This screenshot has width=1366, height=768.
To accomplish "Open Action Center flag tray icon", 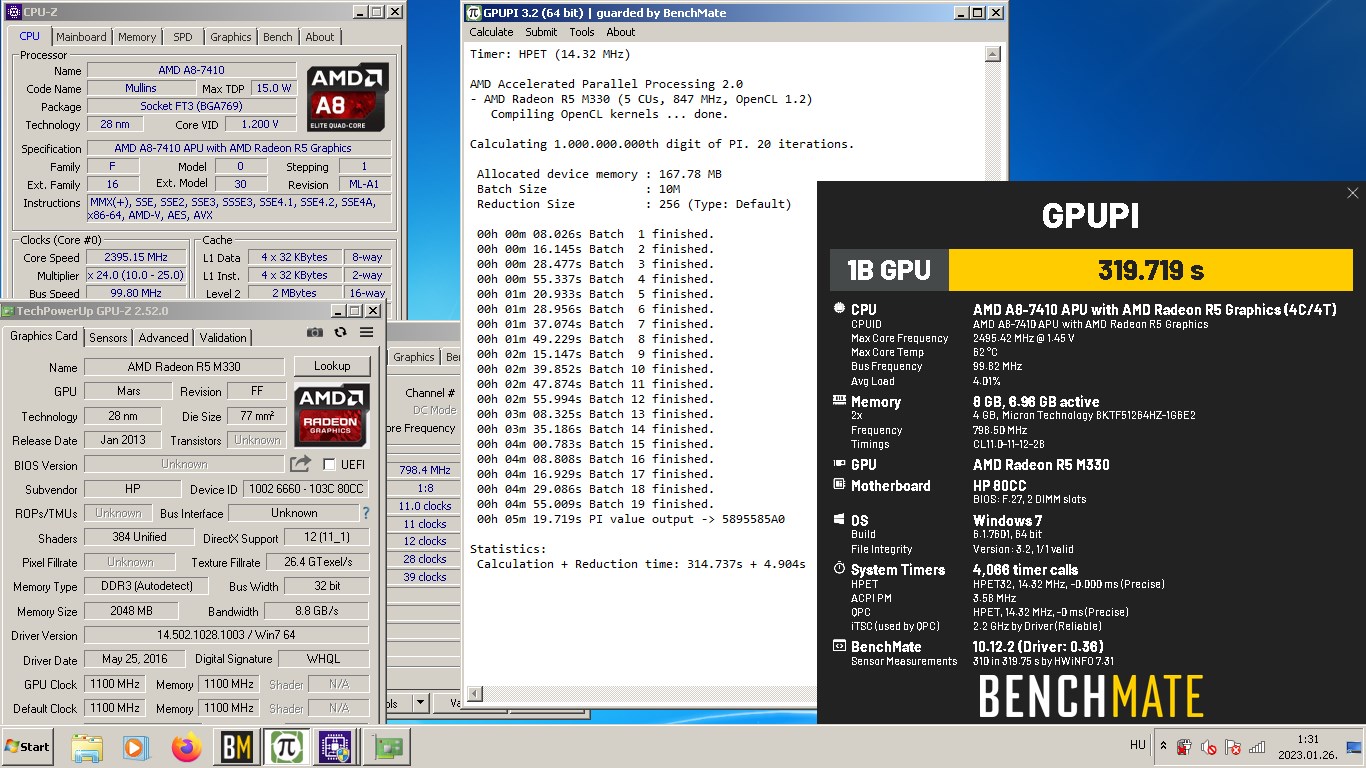I will 1233,746.
